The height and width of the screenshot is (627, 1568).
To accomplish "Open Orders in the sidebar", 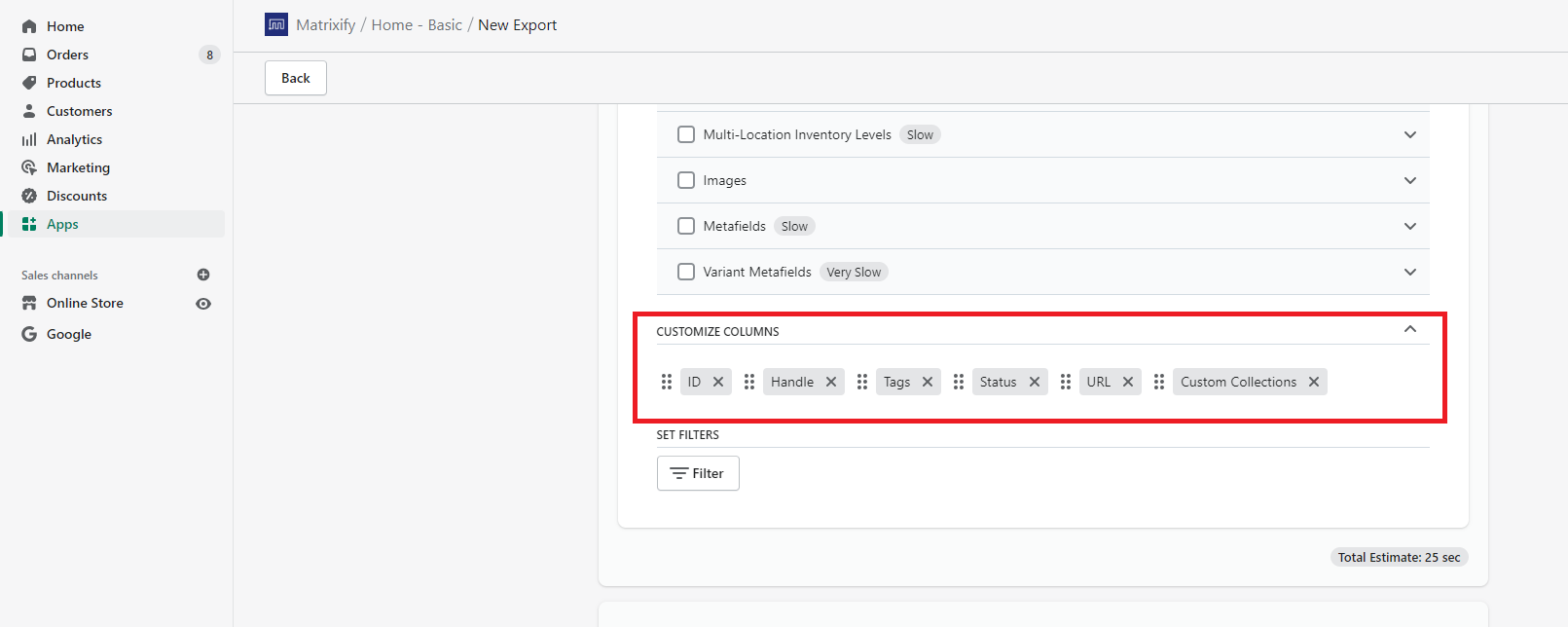I will tap(67, 55).
